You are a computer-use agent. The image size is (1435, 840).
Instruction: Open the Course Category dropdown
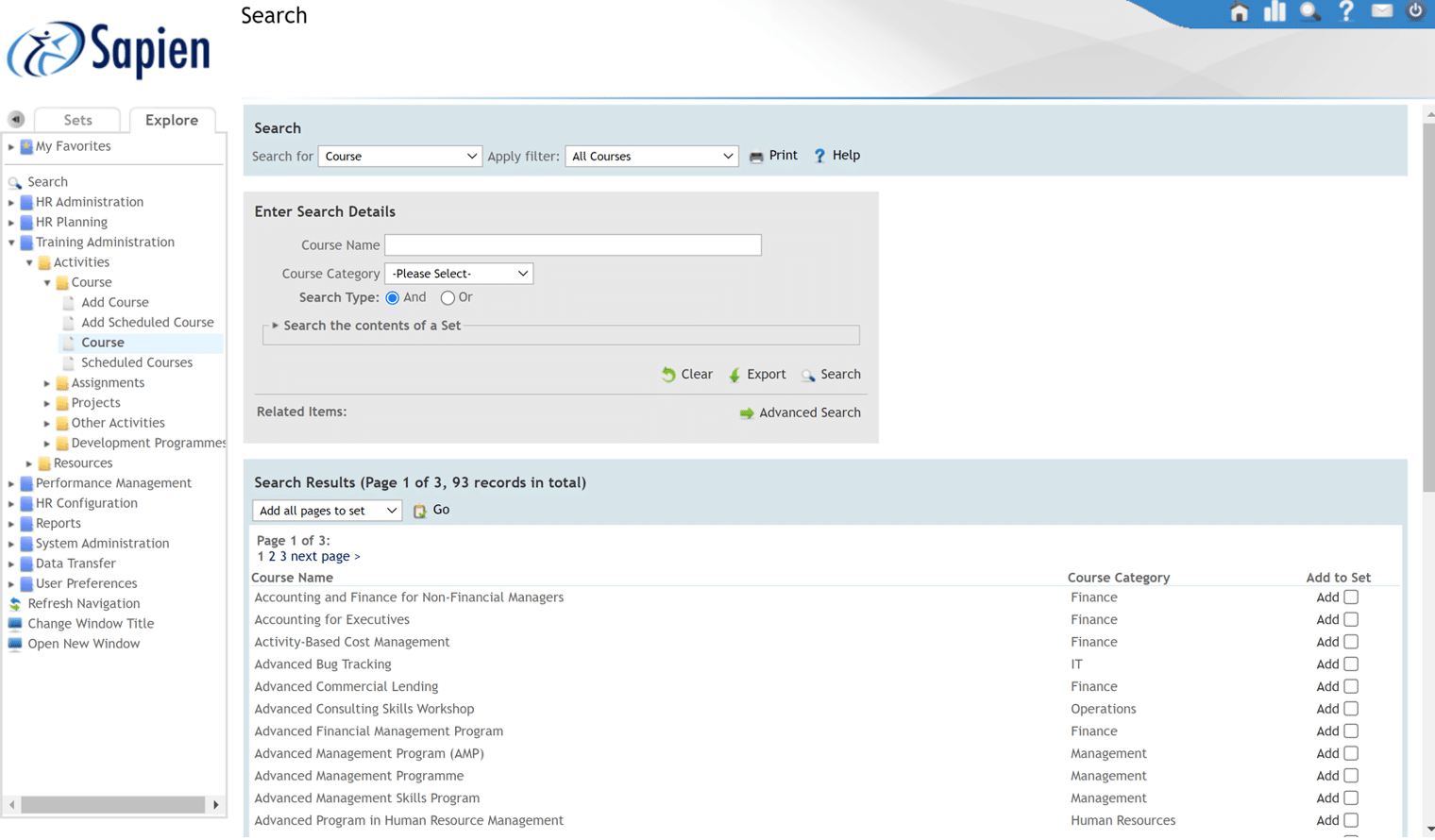click(x=458, y=273)
